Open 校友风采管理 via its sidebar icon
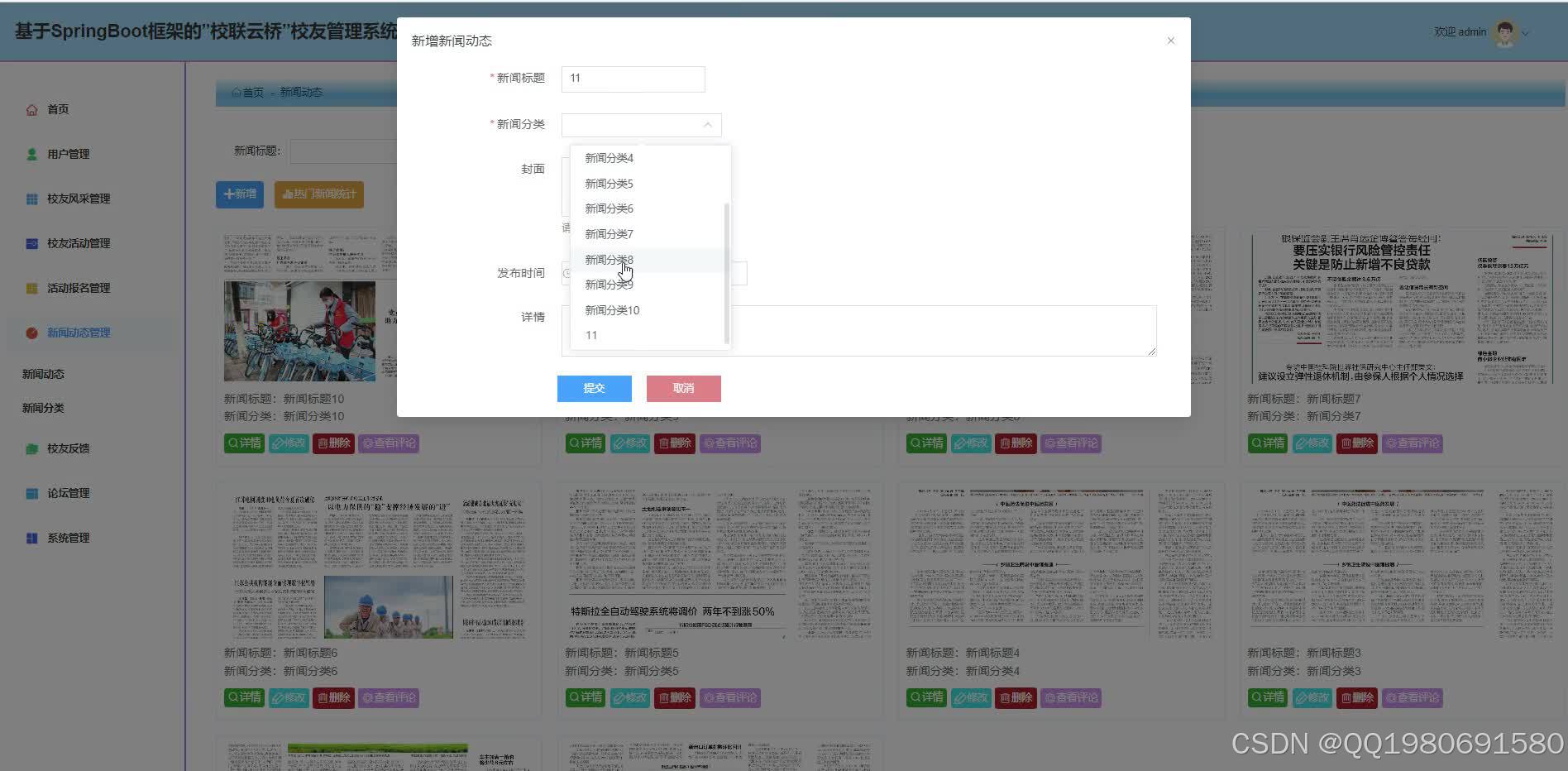Viewport: 1568px width, 771px height. click(31, 199)
